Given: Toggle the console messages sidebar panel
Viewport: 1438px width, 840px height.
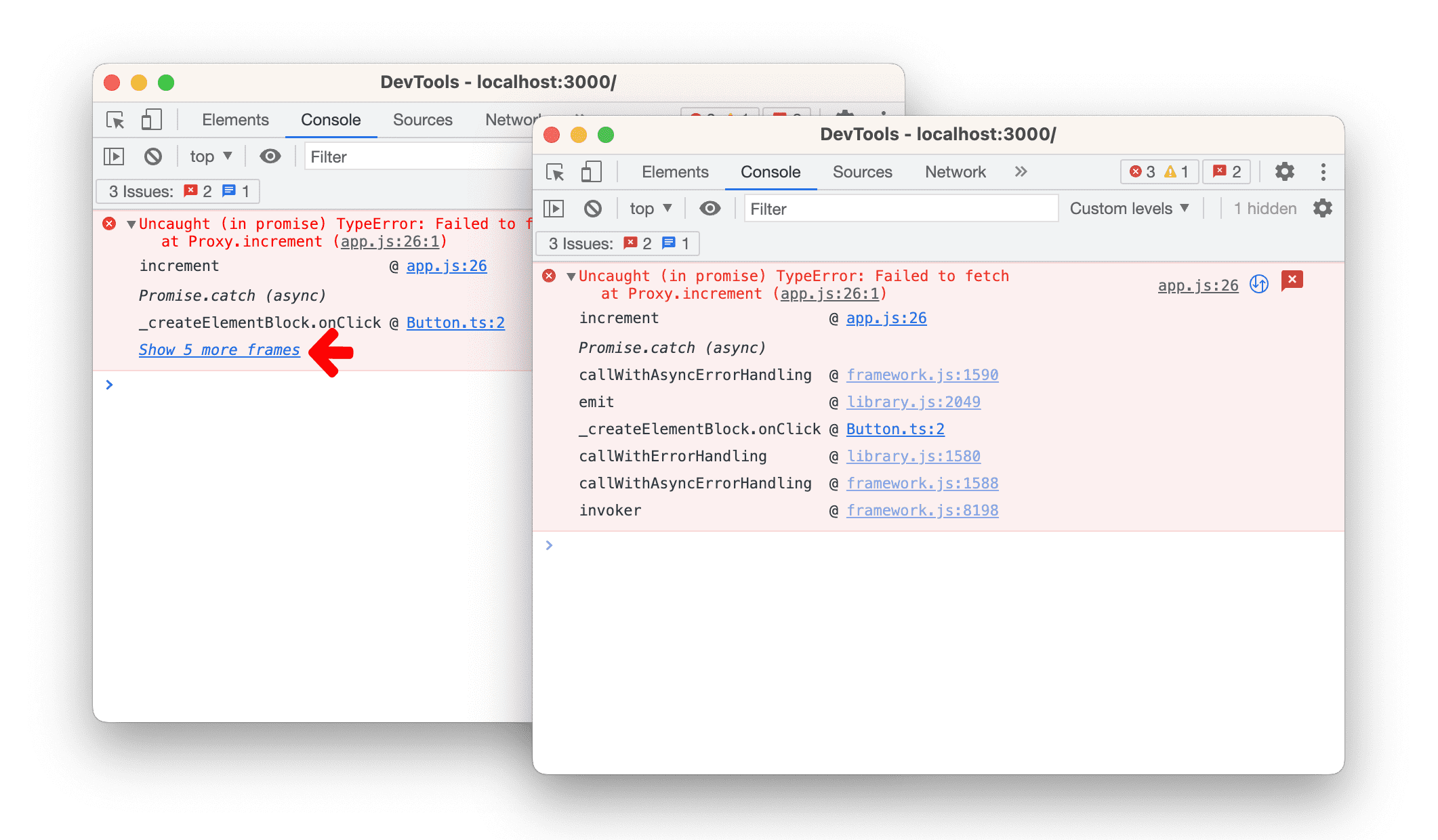Looking at the screenshot, I should coord(556,209).
